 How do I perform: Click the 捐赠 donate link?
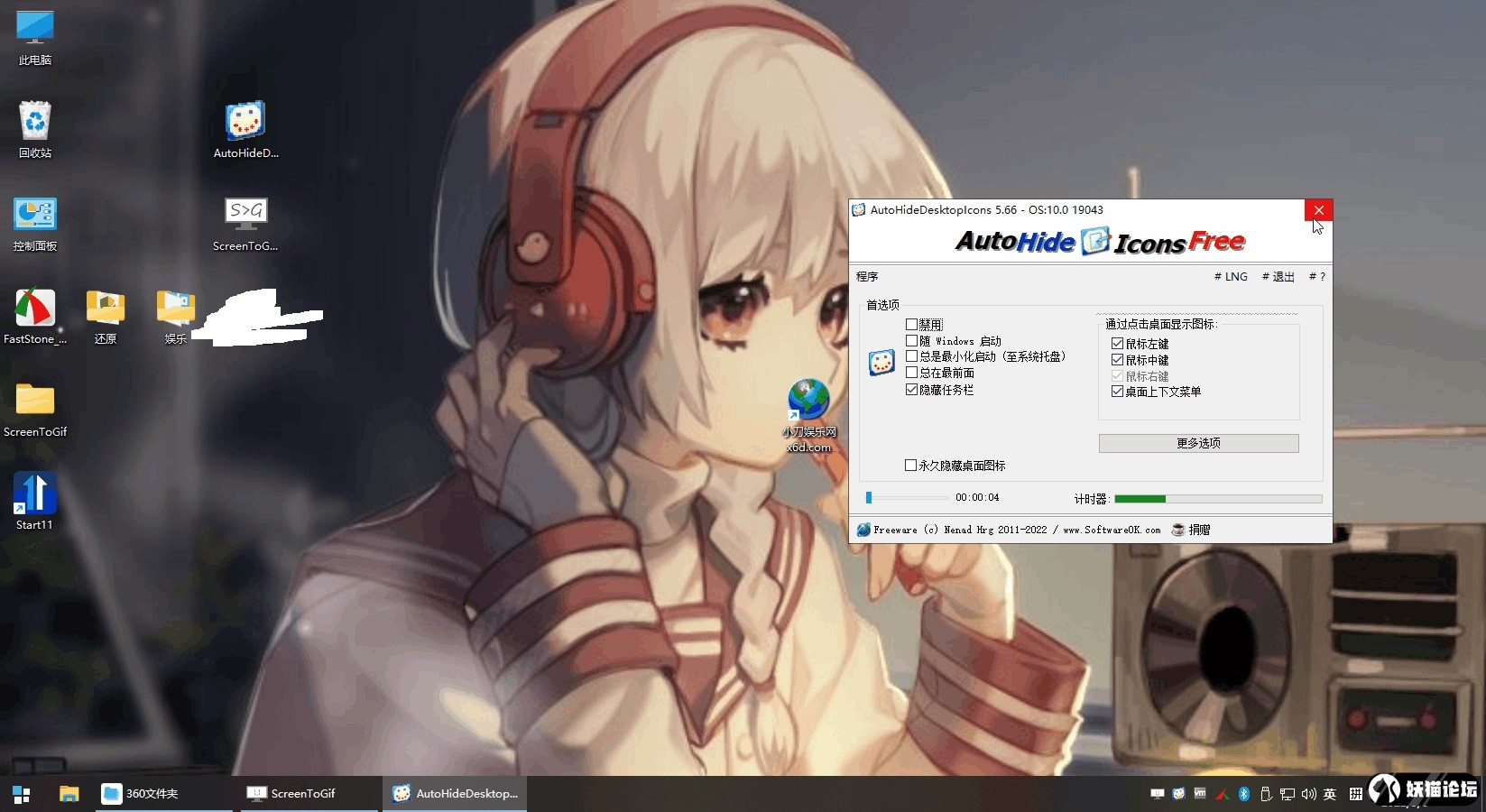pyautogui.click(x=1199, y=530)
